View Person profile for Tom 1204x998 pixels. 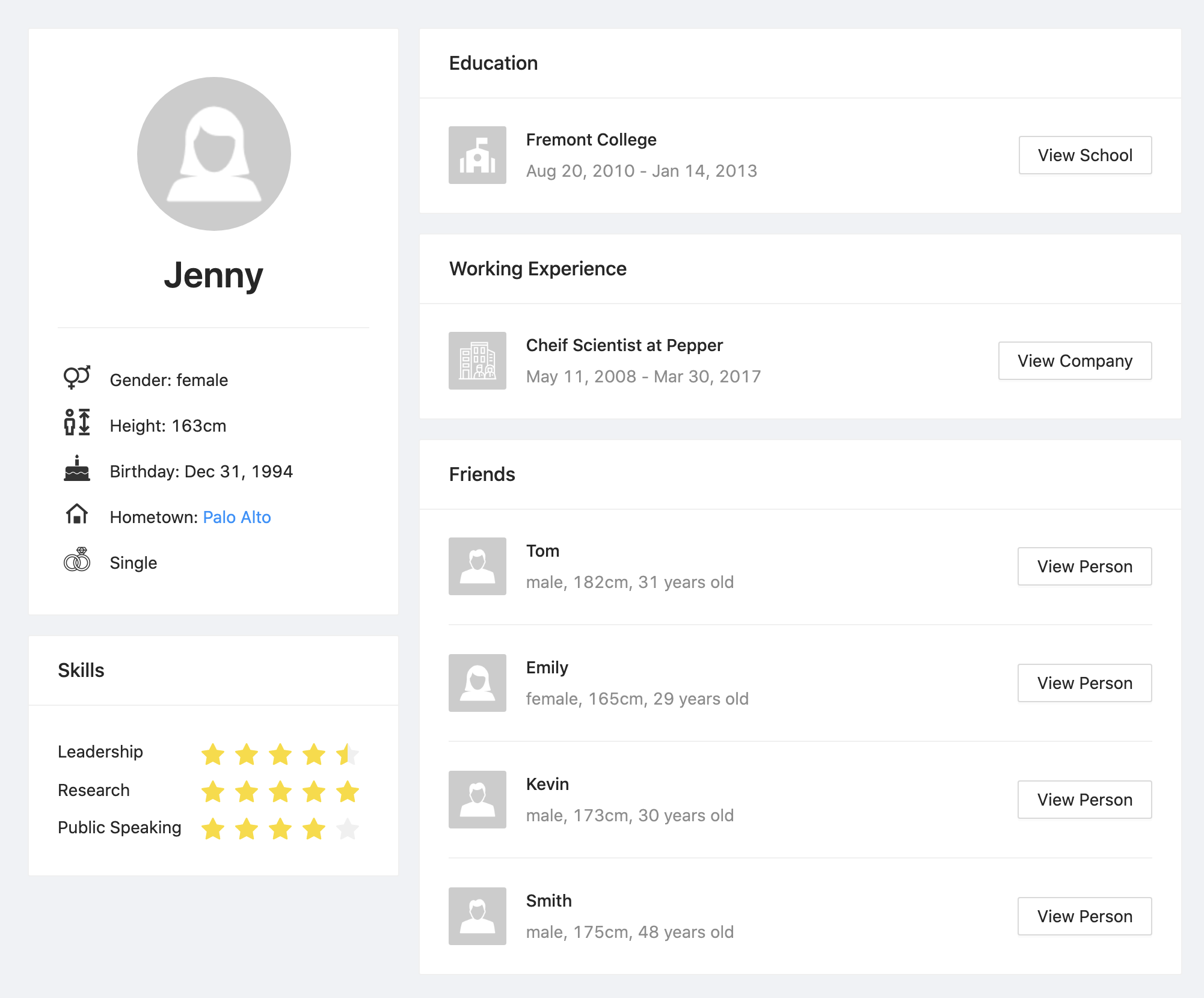click(1084, 566)
